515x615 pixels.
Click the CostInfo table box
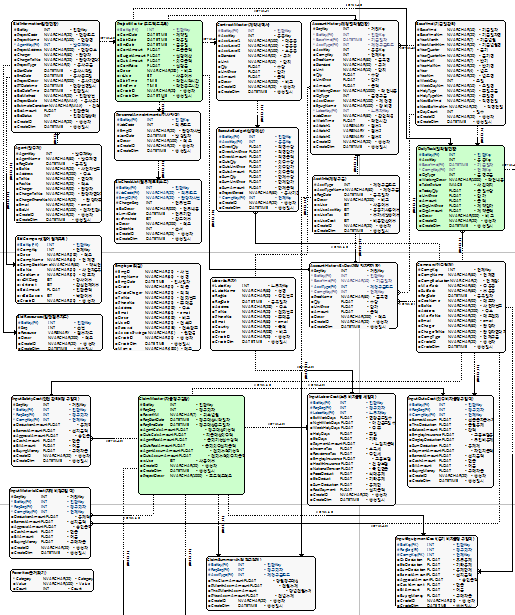[x=357, y=205]
